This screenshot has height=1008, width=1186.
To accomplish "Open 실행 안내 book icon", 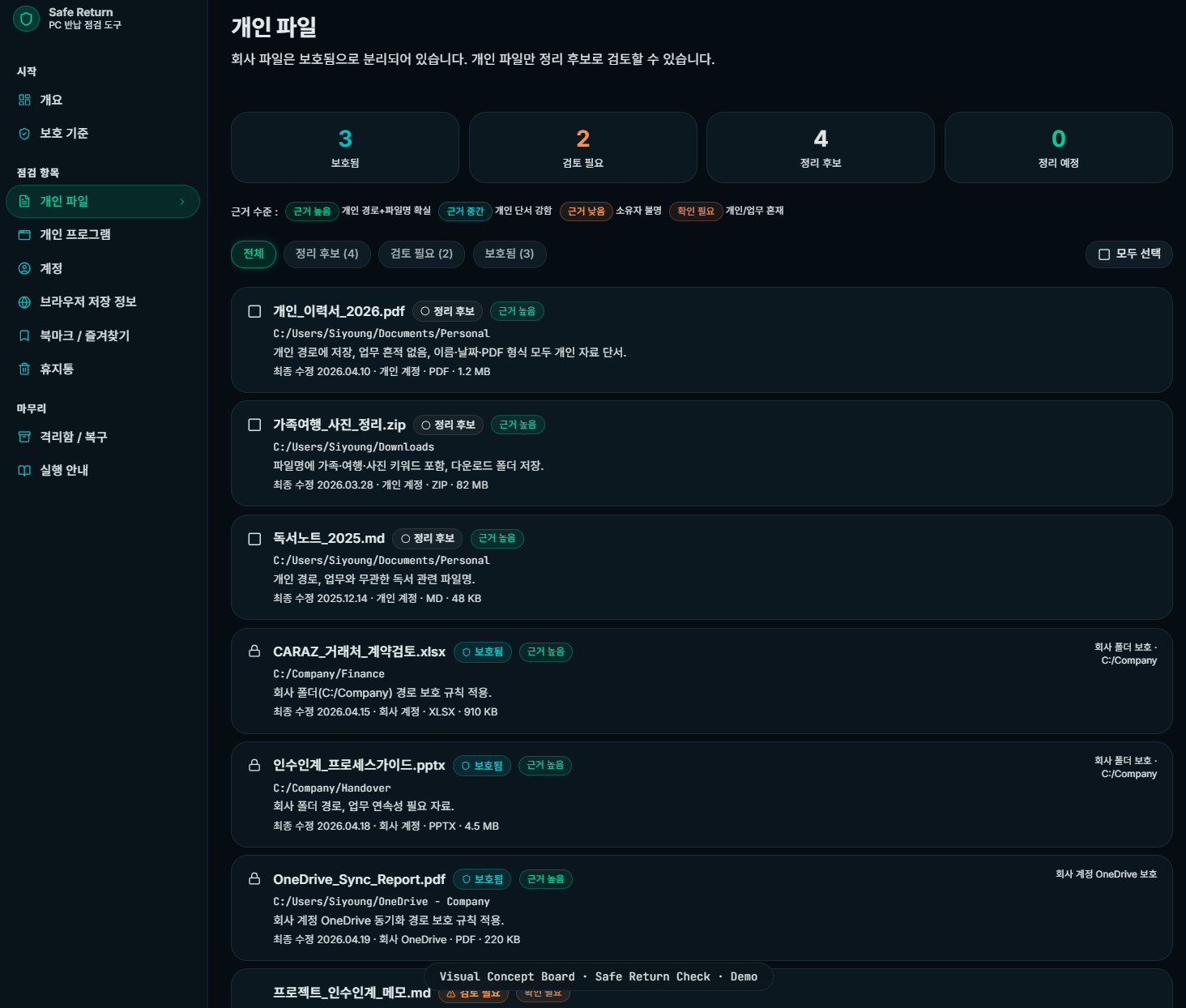I will pyautogui.click(x=24, y=471).
